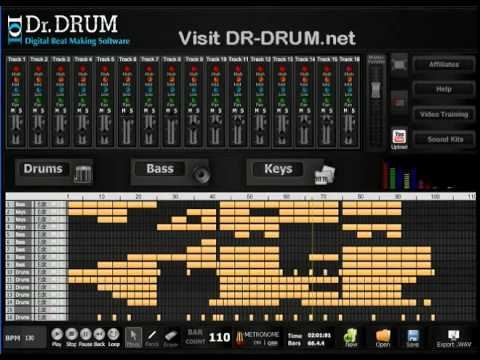Image resolution: width=480 pixels, height=360 pixels.
Task: Click bar 100 on the timeline ruler
Action: click(435, 196)
